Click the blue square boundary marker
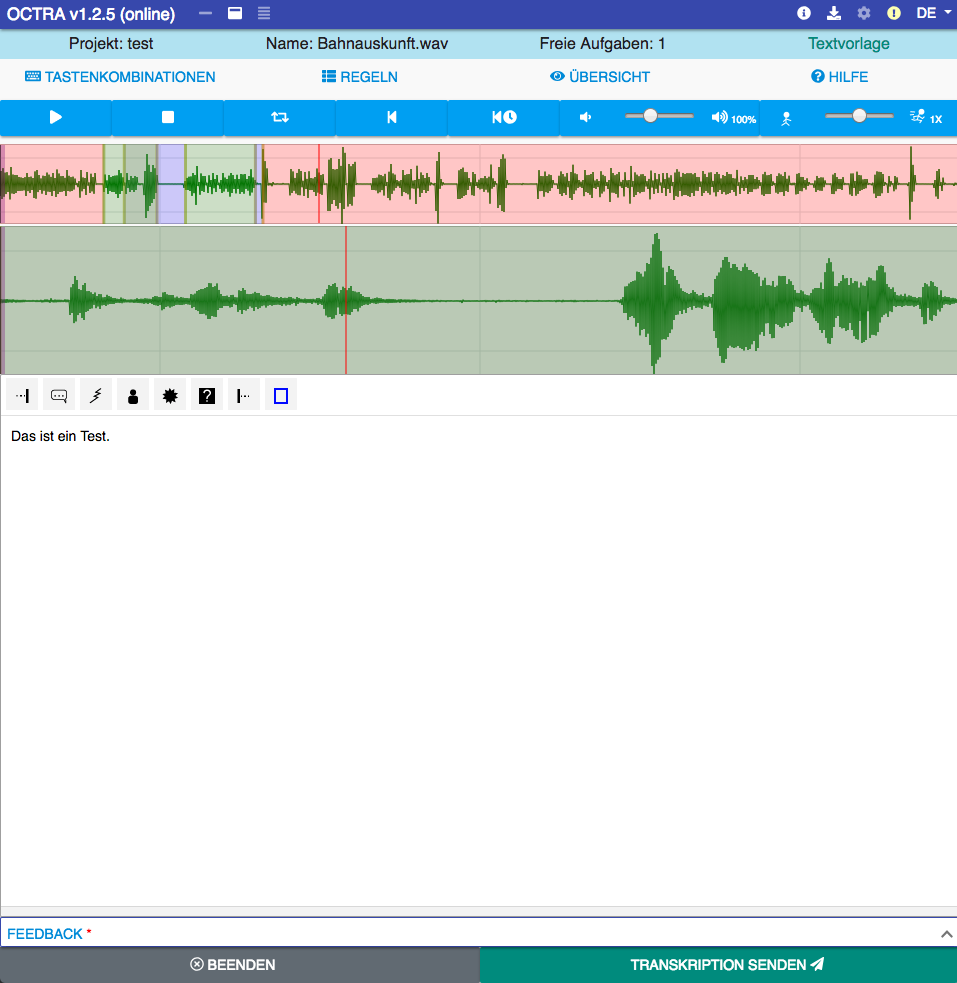 [x=281, y=396]
